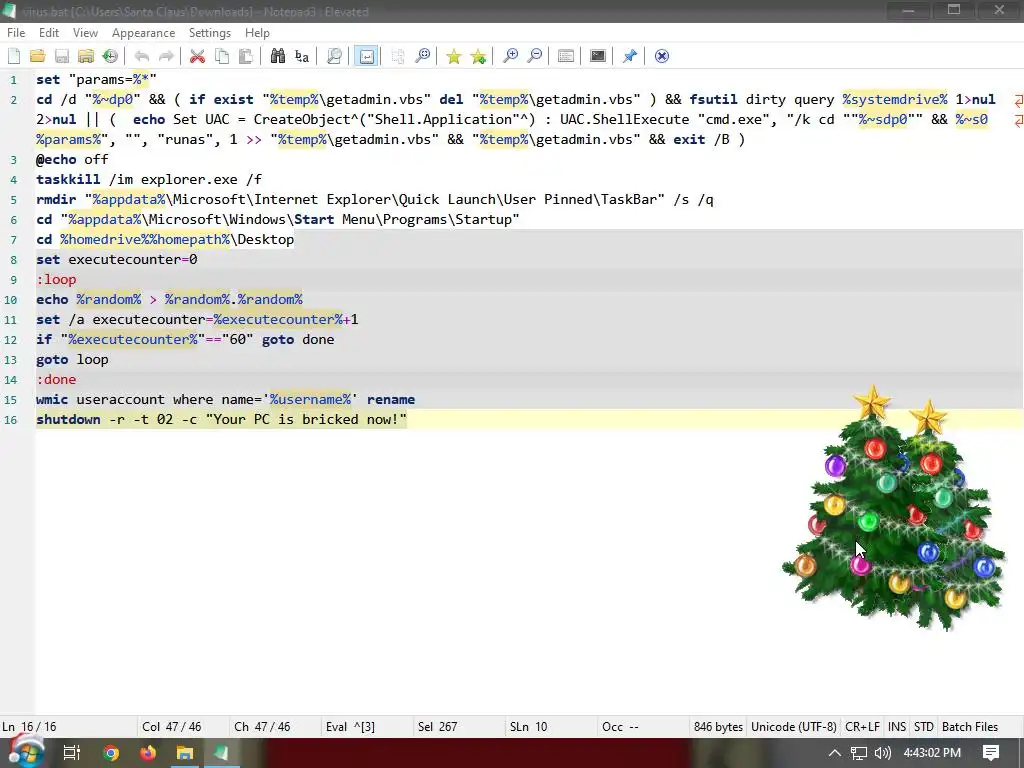Open Replace with the b-to-a icon
This screenshot has width=1024, height=768.
(302, 56)
